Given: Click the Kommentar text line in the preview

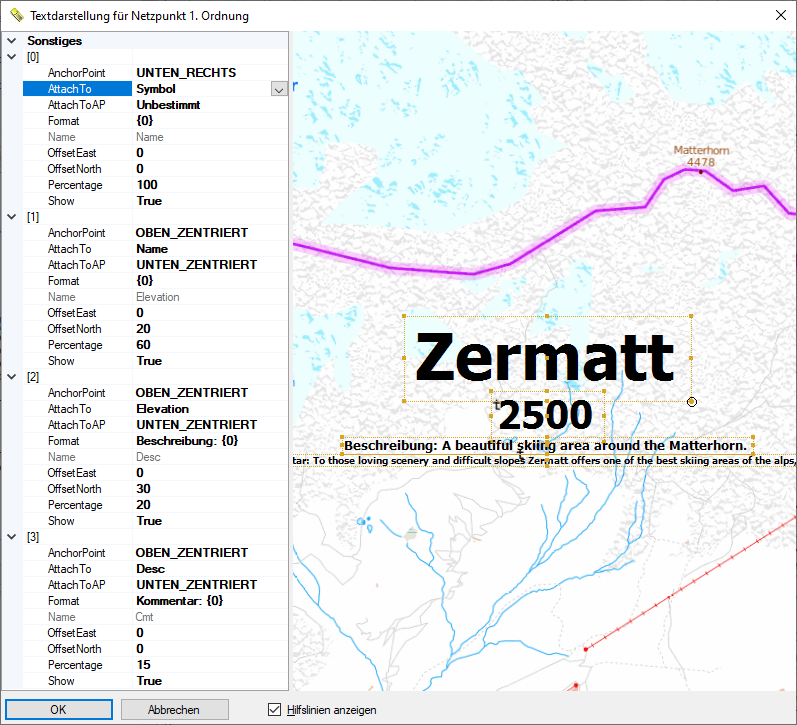Looking at the screenshot, I should 544,461.
